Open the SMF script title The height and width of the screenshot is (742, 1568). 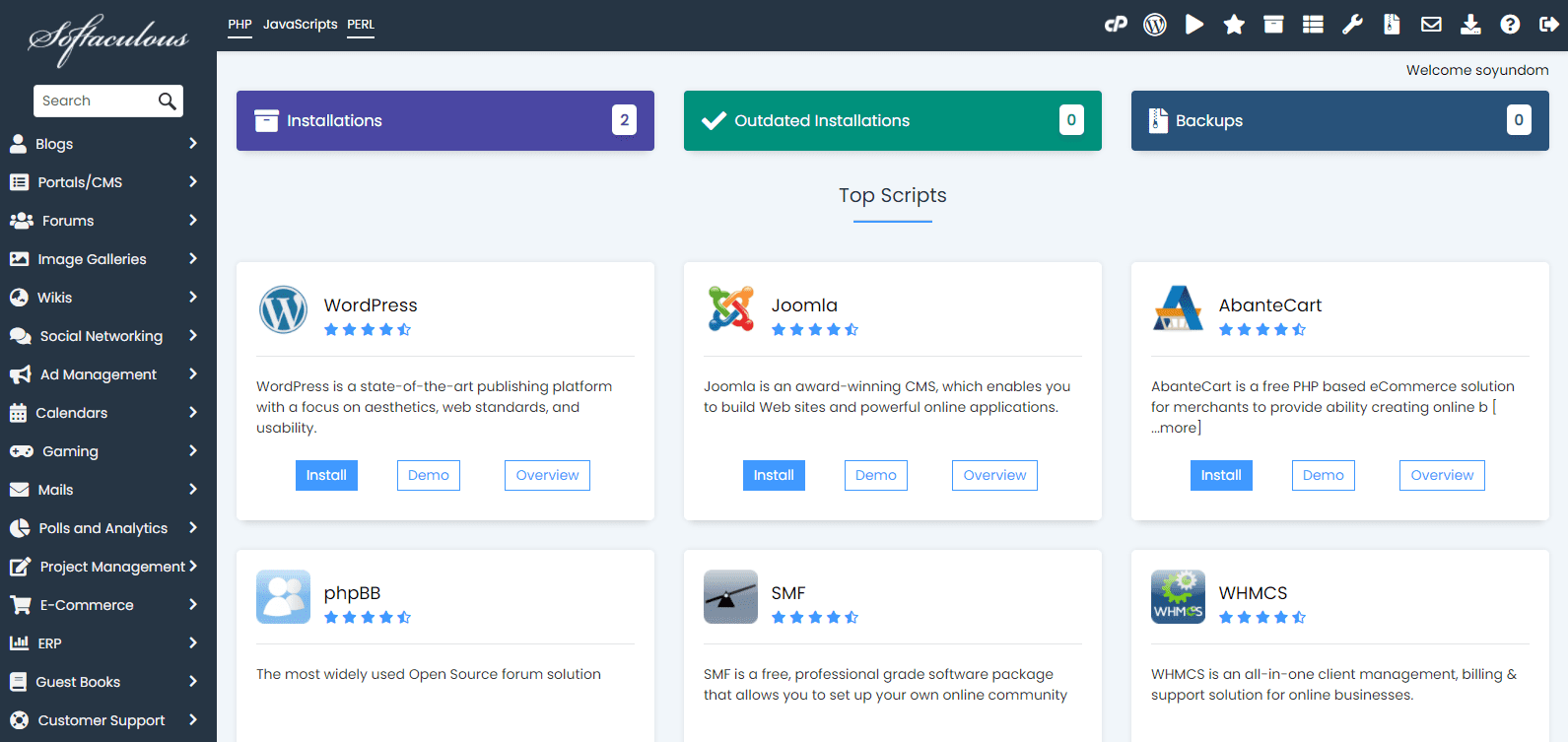click(x=788, y=593)
